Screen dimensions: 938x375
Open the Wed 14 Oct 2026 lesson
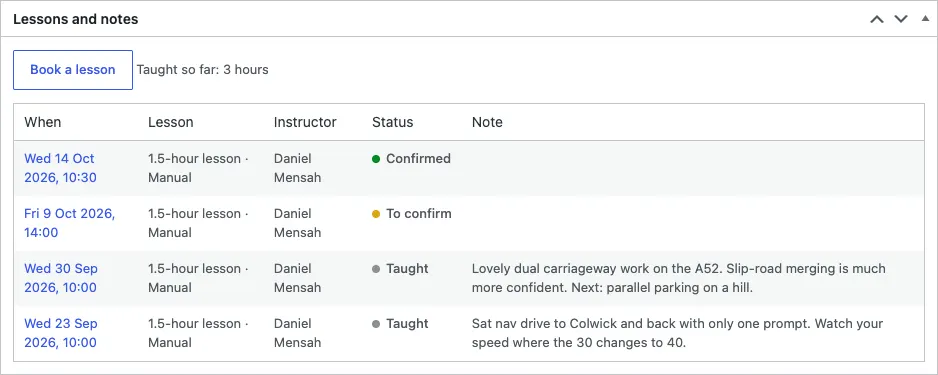(x=60, y=168)
